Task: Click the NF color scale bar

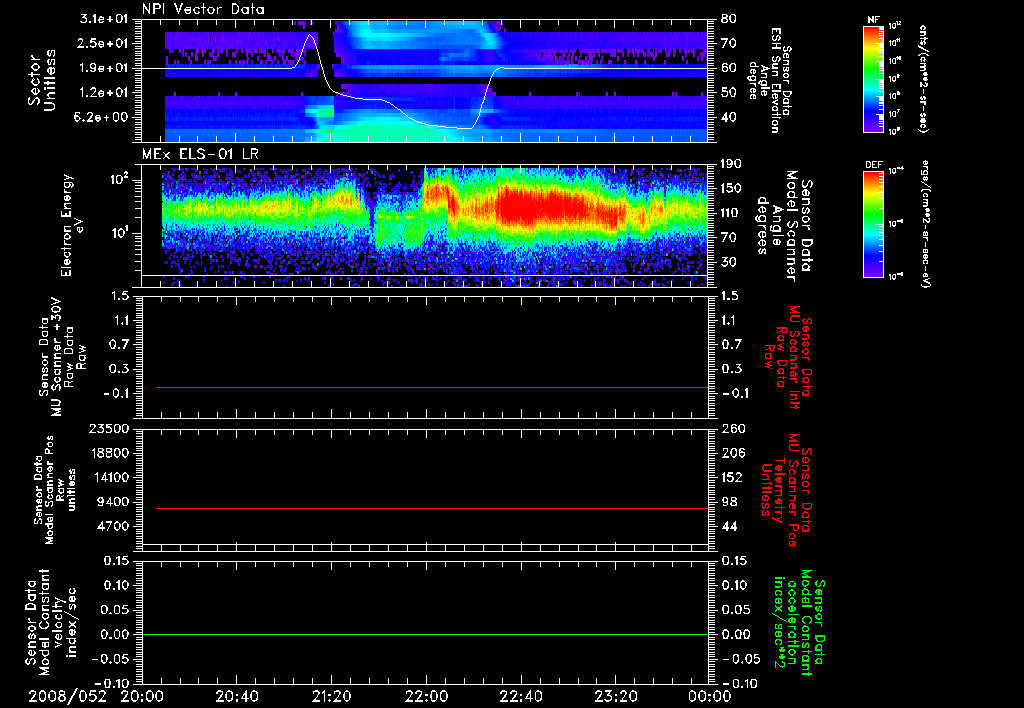Action: pos(874,79)
